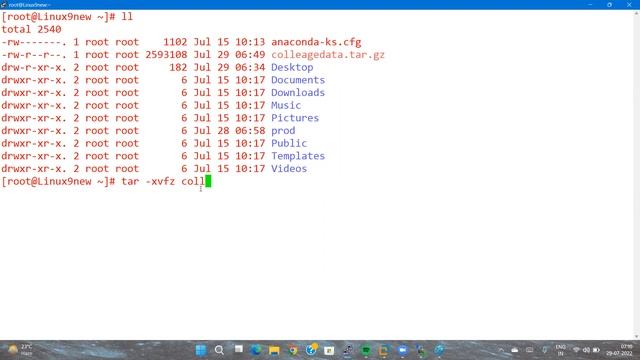Open the clock and date 29-07-2022

coord(620,350)
